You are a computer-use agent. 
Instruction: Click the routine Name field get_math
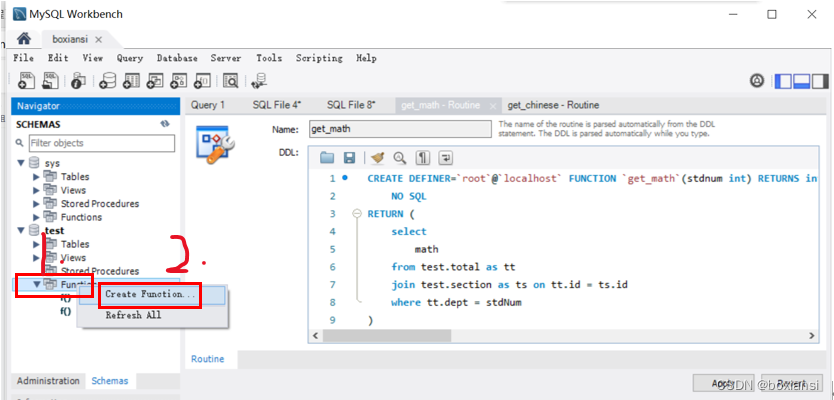400,129
